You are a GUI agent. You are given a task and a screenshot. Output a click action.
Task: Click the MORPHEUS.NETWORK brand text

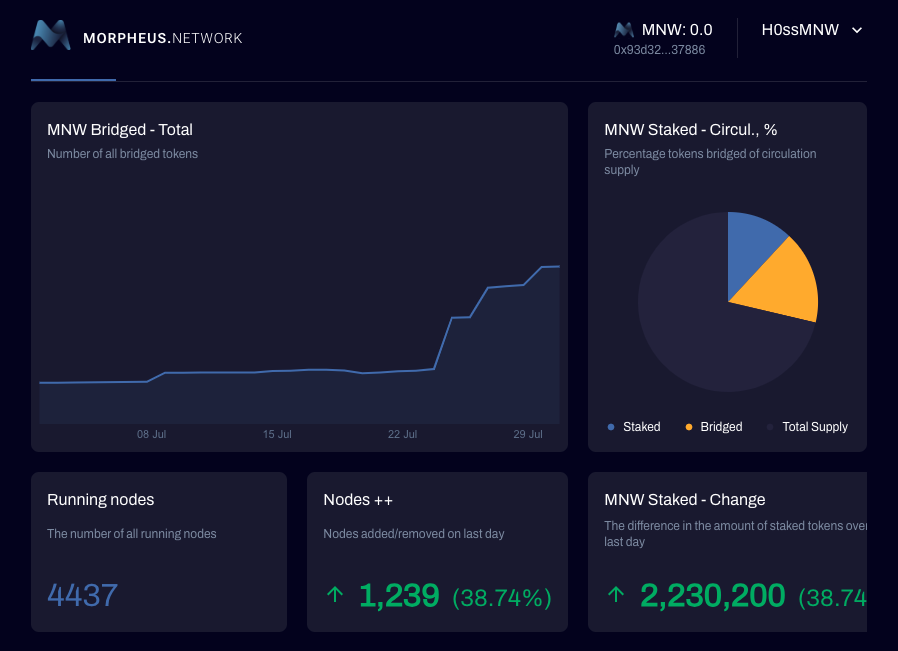click(x=163, y=38)
